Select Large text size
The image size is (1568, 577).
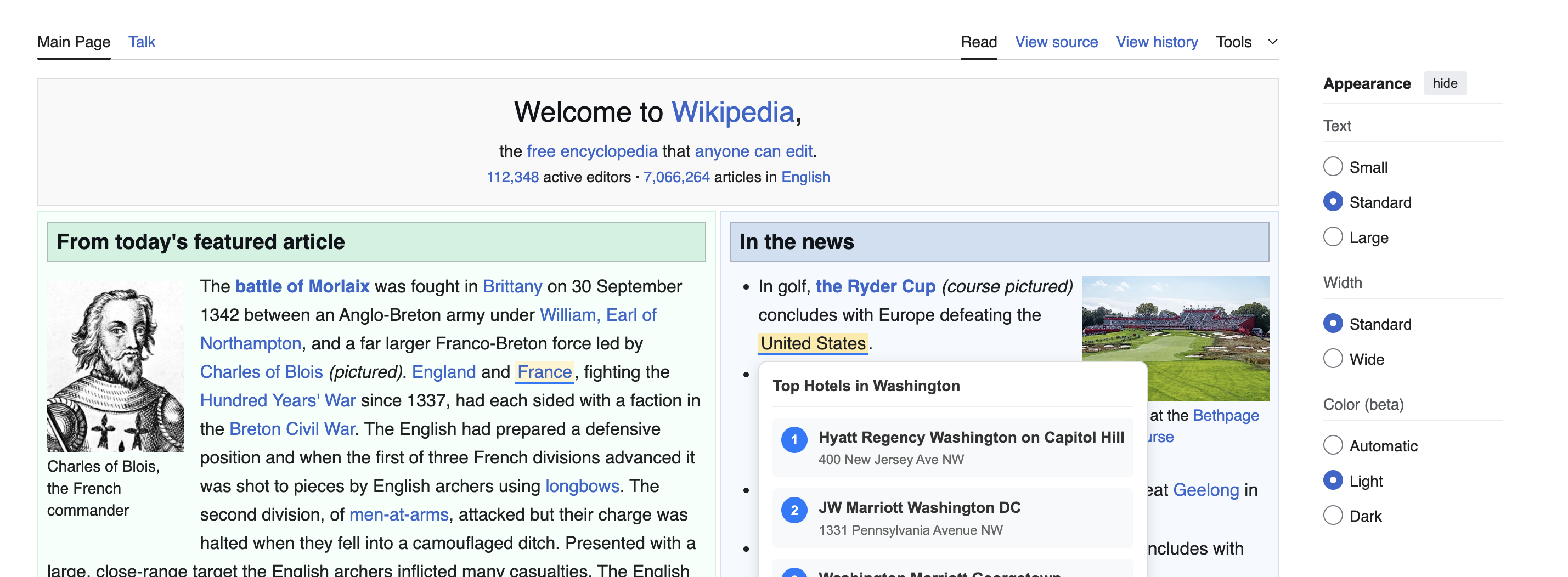[1333, 237]
